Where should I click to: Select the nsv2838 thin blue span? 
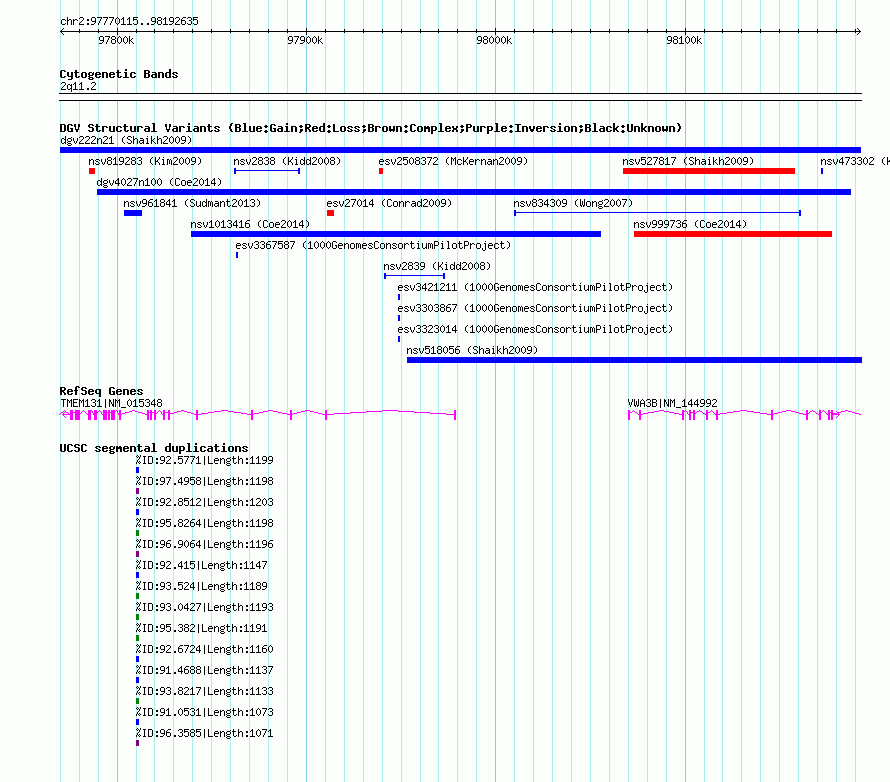pos(267,171)
